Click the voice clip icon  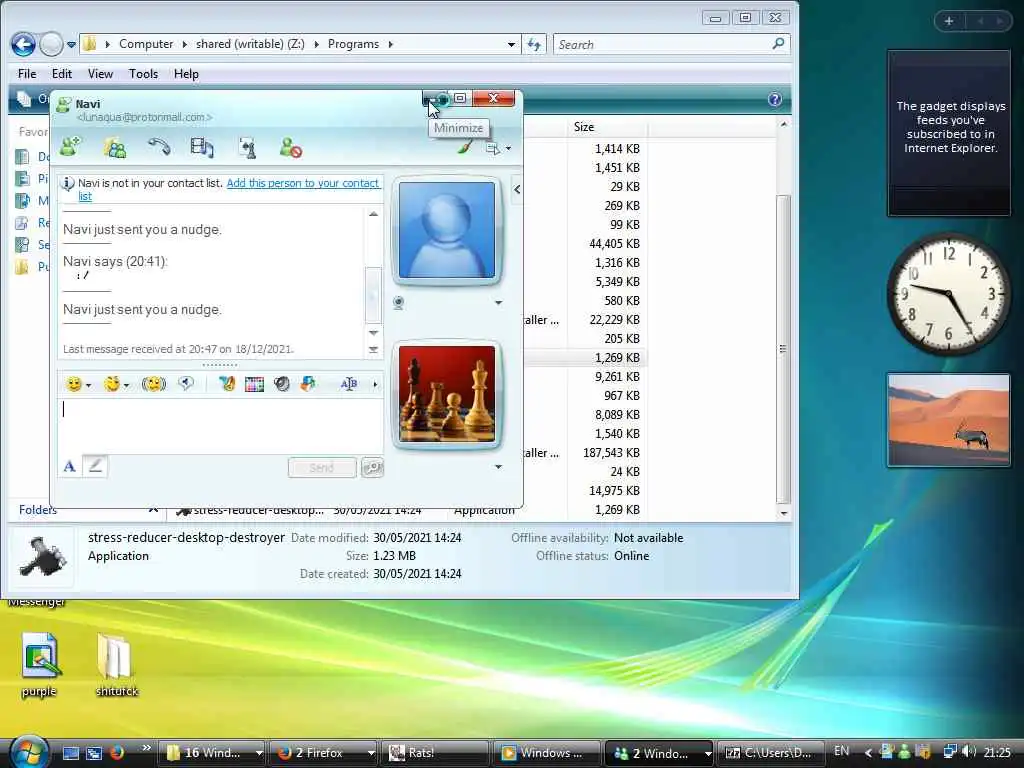click(x=186, y=383)
